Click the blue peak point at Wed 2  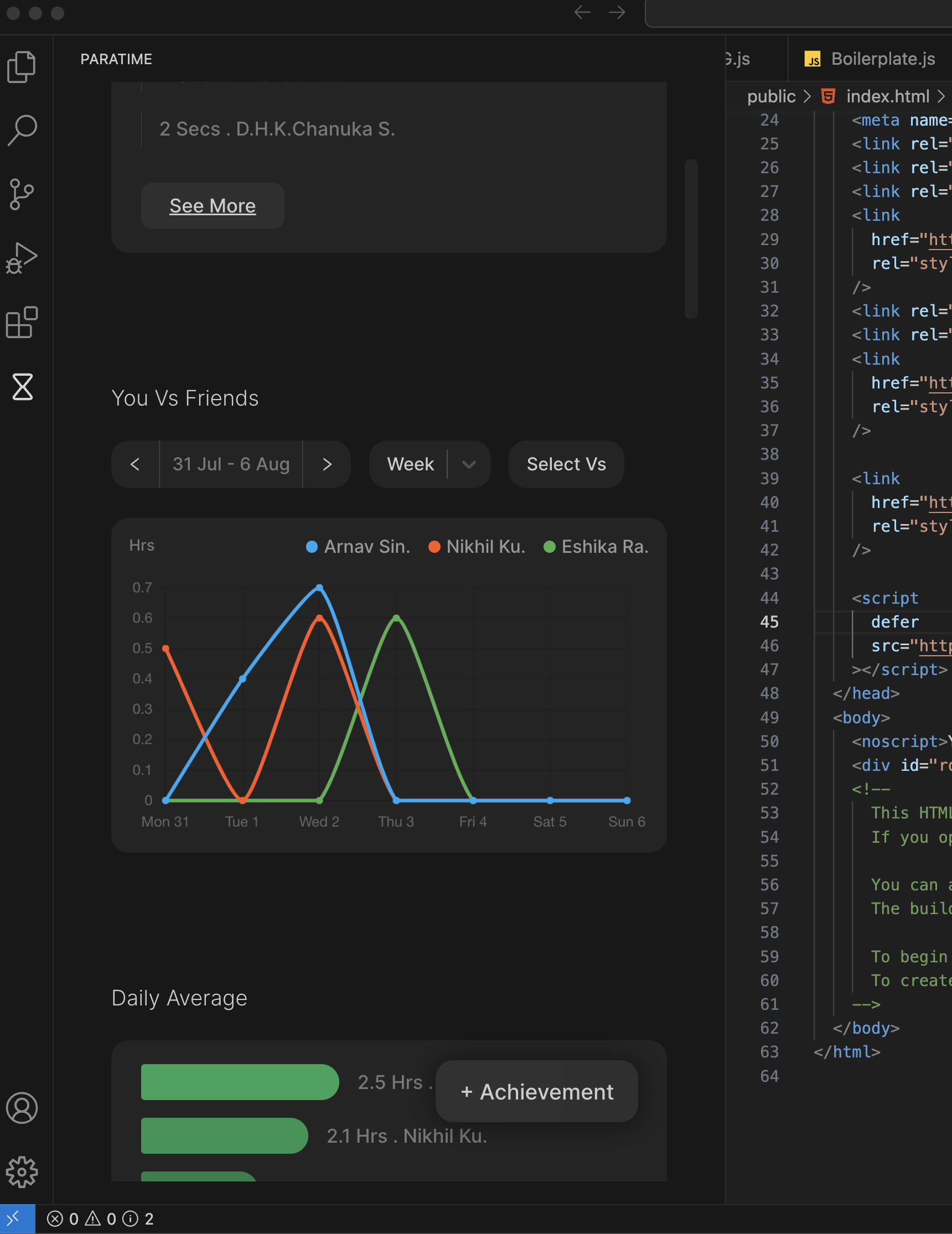point(319,588)
